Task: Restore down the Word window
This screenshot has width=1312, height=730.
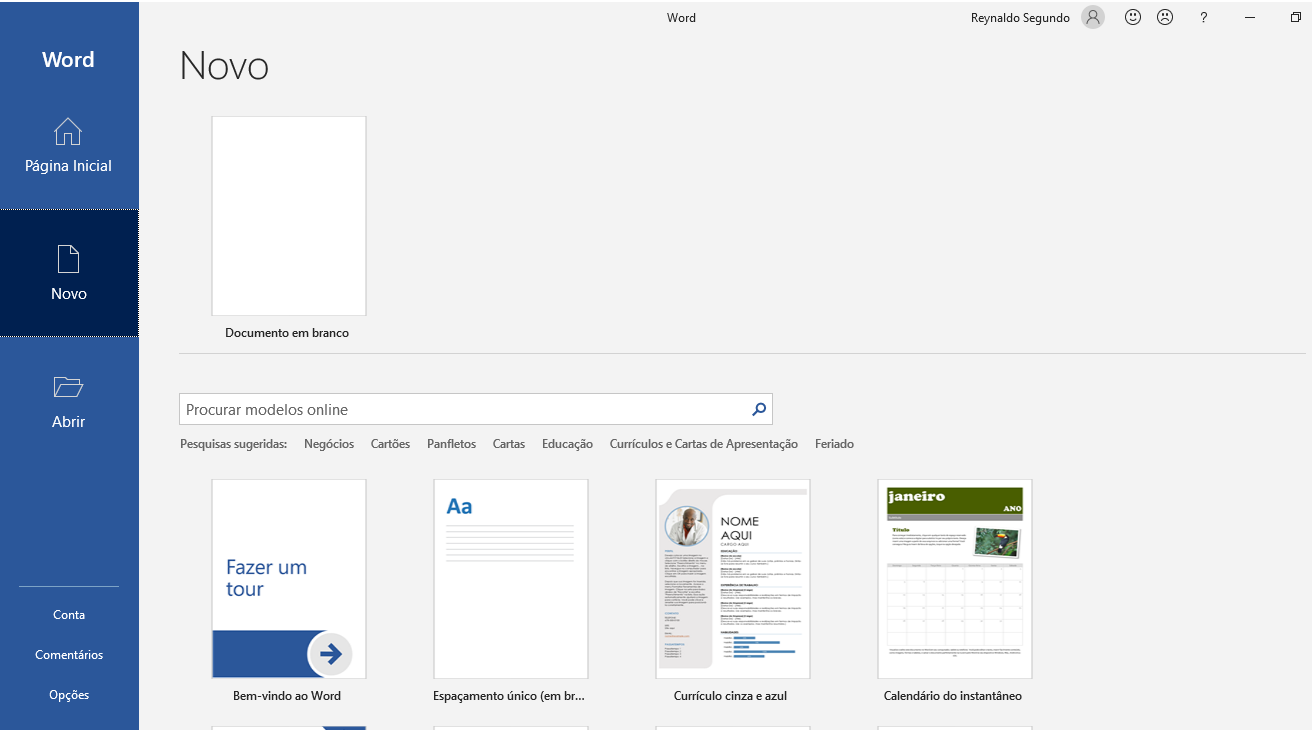Action: (1295, 17)
